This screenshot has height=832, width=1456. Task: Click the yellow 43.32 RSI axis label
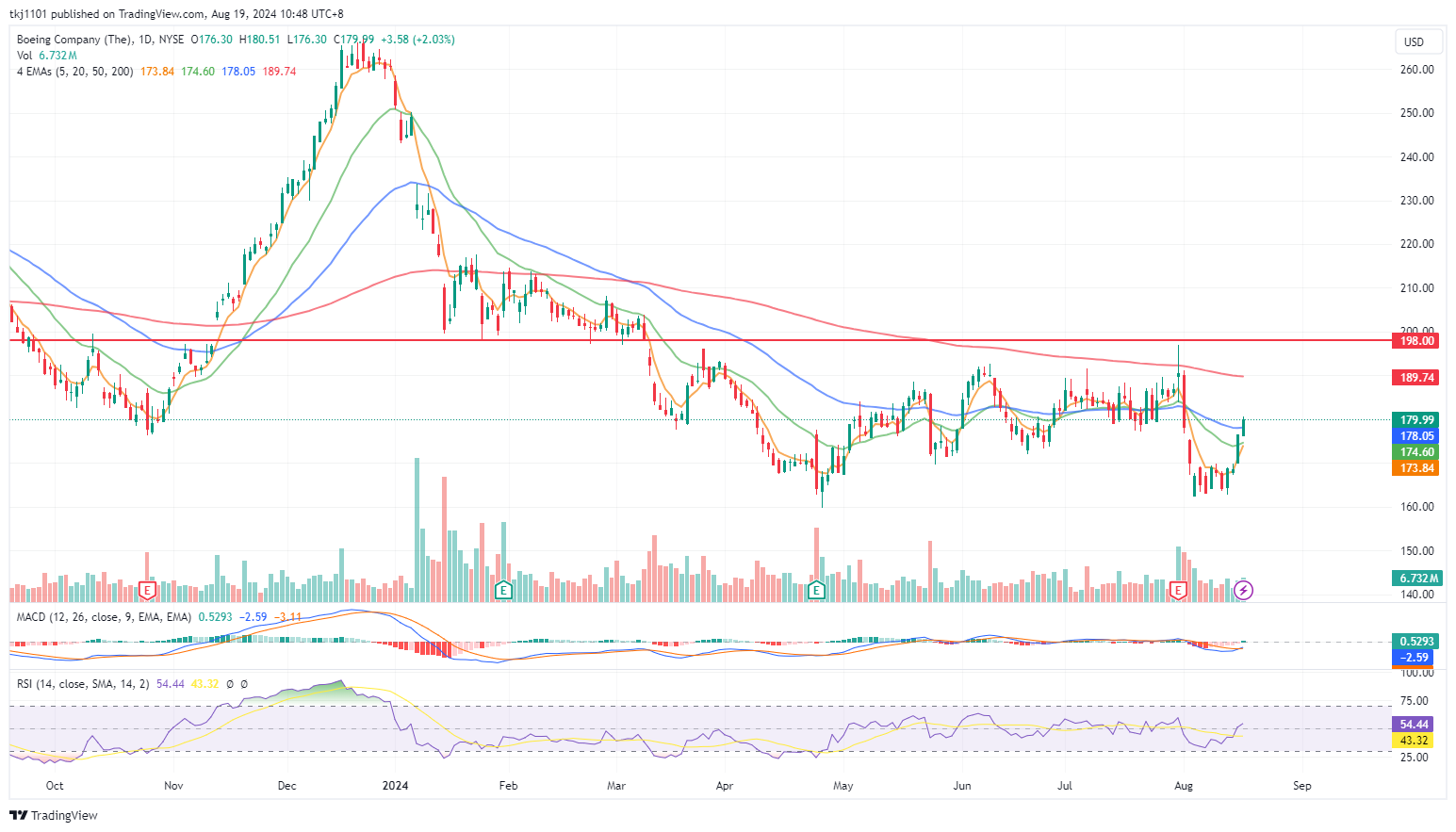coord(1413,741)
